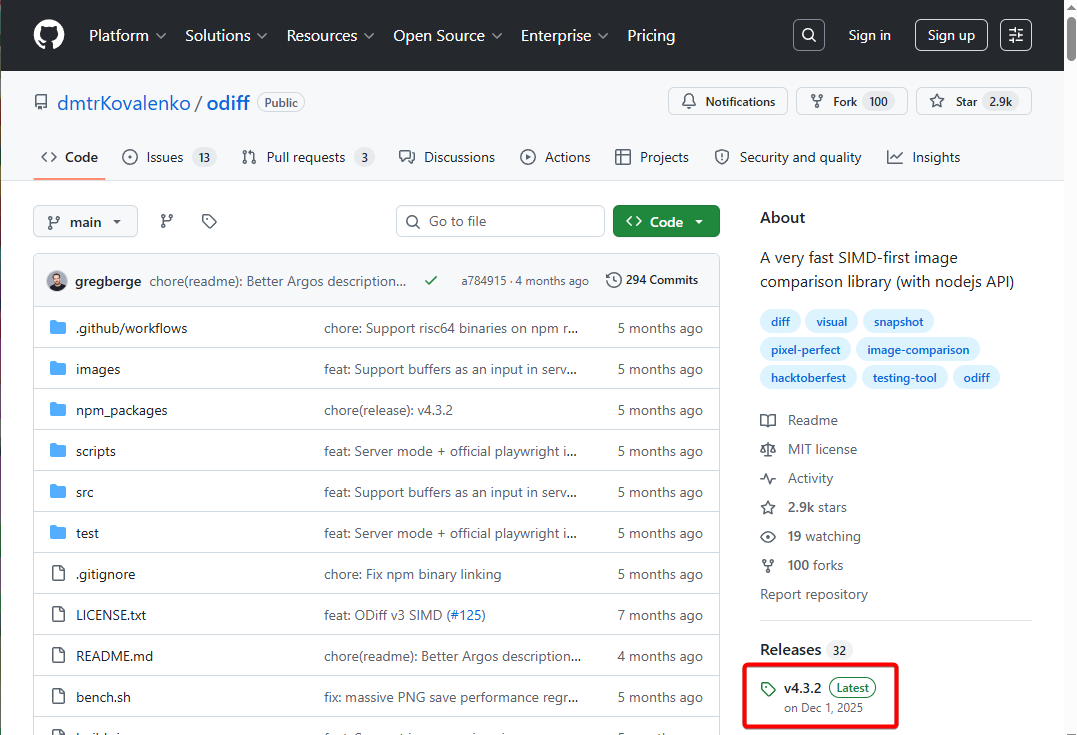The height and width of the screenshot is (735, 1077).
Task: Switch to the Issues tab
Action: [167, 157]
